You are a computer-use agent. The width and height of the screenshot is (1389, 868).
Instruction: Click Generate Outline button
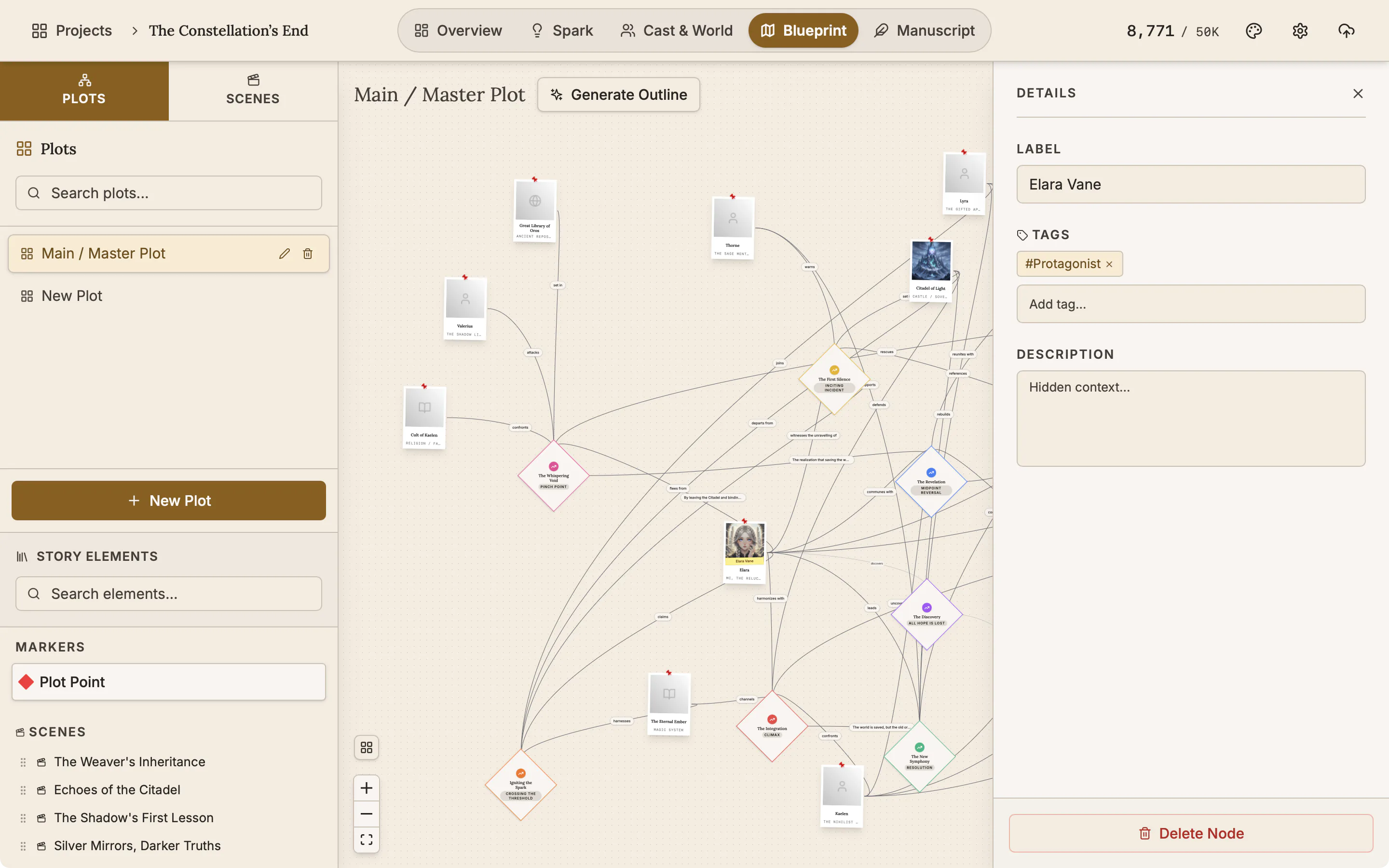tap(618, 95)
